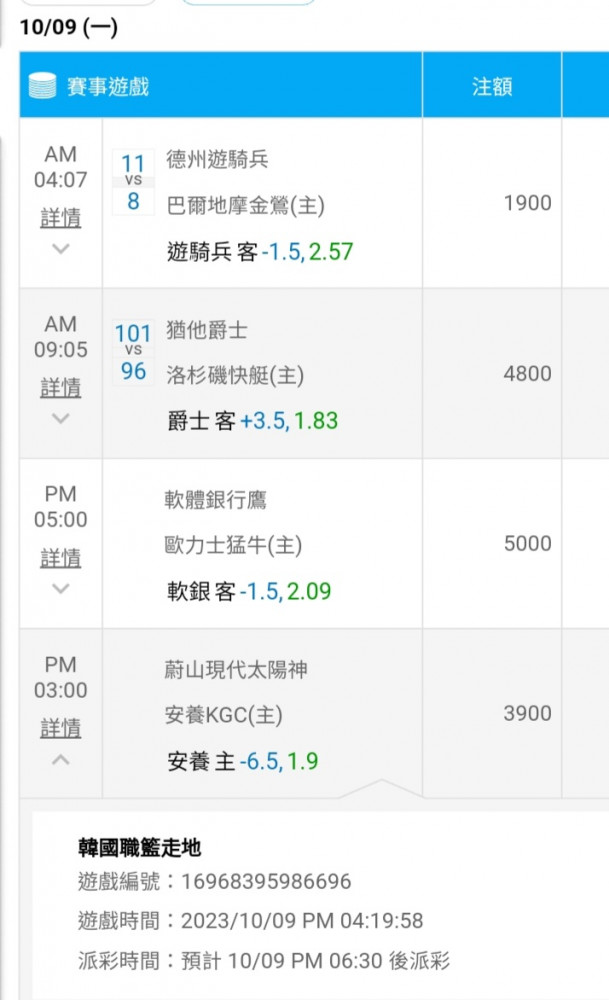
Task: Click bet line 安養 主 -6.5, 1.9
Action: point(242,761)
